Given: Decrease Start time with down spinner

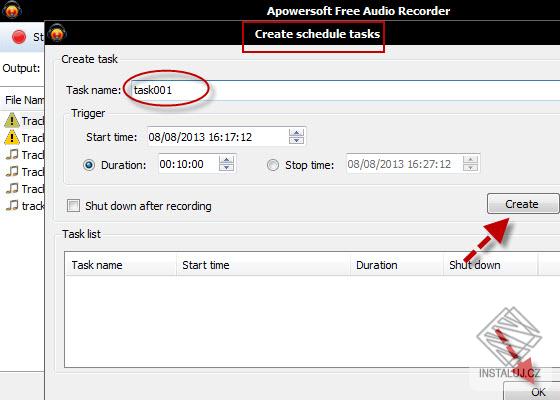Looking at the screenshot, I should pos(296,140).
